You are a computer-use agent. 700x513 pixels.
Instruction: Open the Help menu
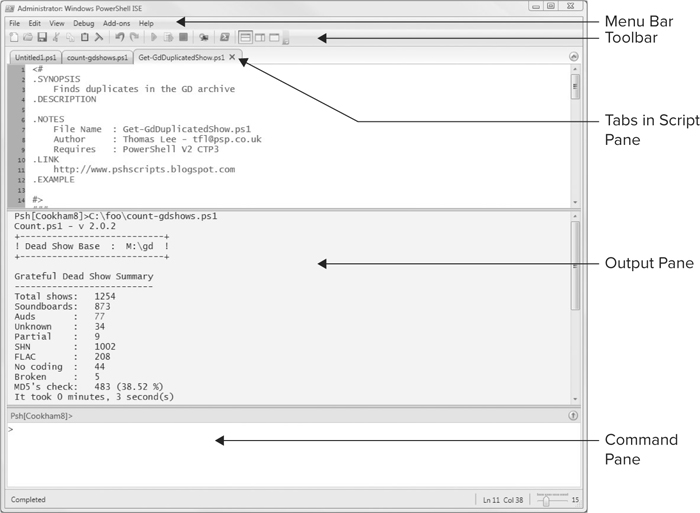[146, 23]
